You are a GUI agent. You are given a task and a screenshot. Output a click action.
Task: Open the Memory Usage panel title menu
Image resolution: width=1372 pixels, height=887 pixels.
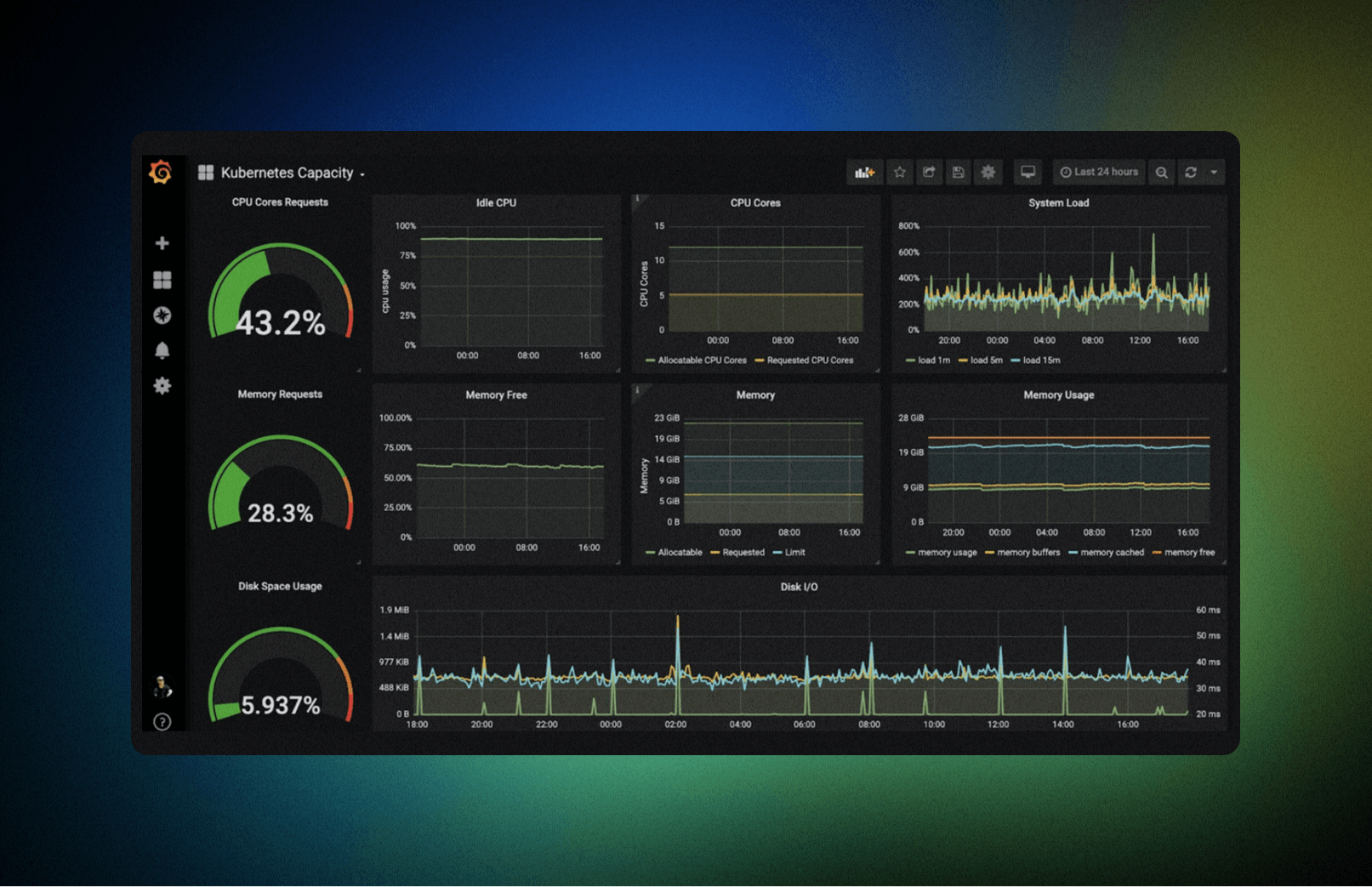[1058, 395]
